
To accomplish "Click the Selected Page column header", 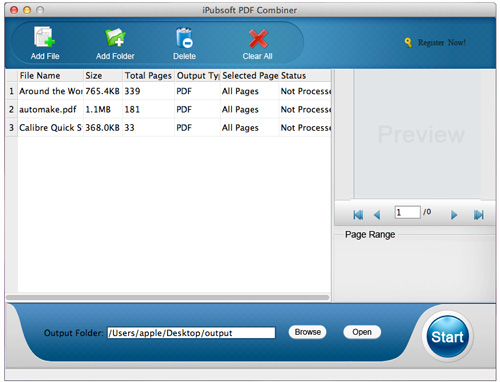I will (250, 76).
